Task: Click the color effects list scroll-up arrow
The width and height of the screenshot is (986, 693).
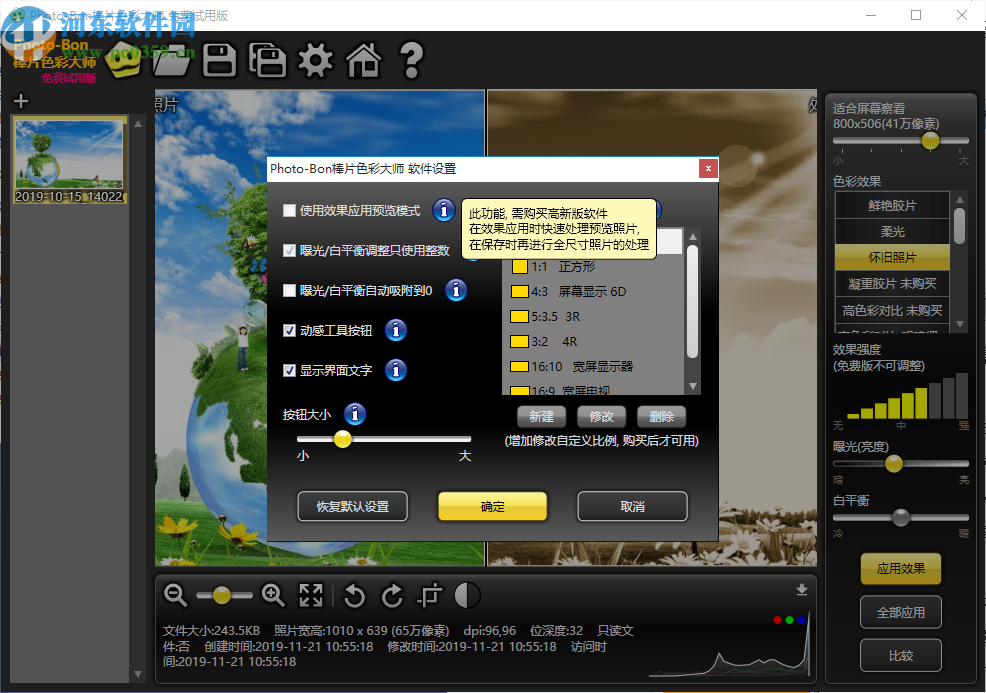Action: (x=960, y=199)
